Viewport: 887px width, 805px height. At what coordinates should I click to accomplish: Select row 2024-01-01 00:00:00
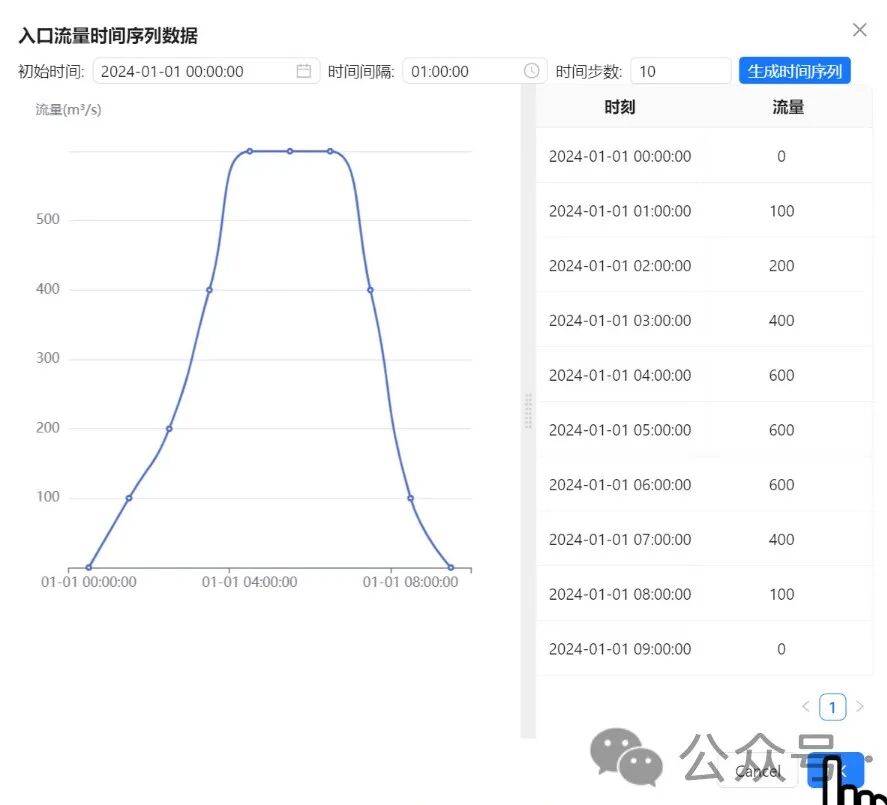tap(704, 156)
